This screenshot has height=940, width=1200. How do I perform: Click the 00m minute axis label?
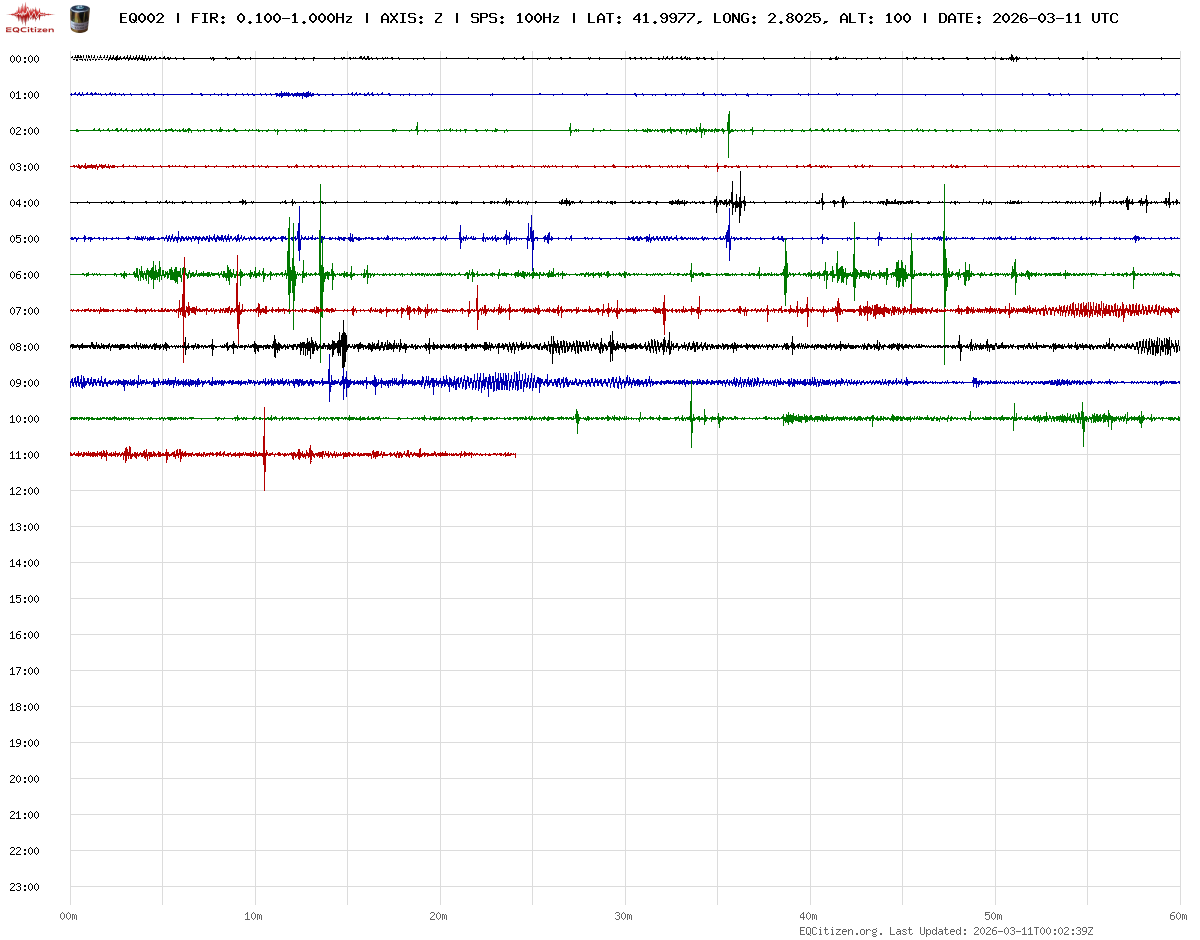(69, 916)
